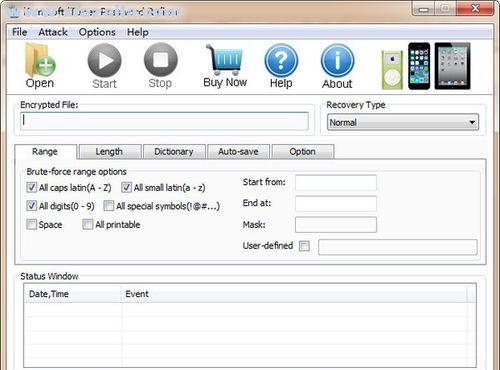Open the File menu

point(19,32)
